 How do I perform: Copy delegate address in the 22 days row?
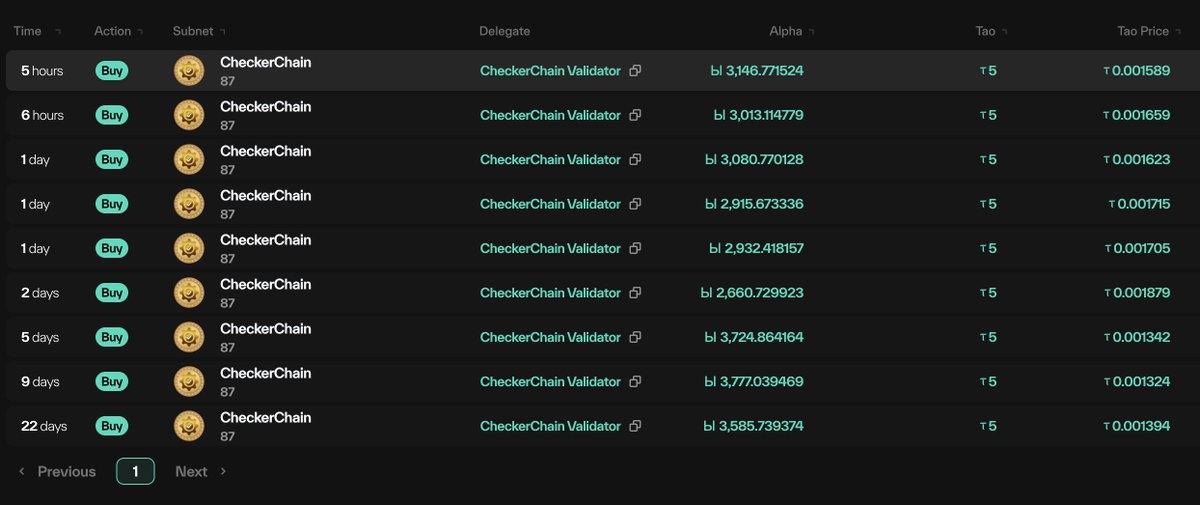[635, 426]
